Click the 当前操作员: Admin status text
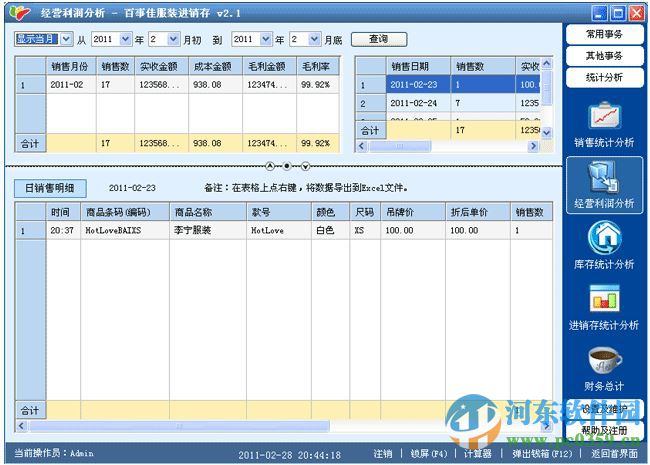 53,453
